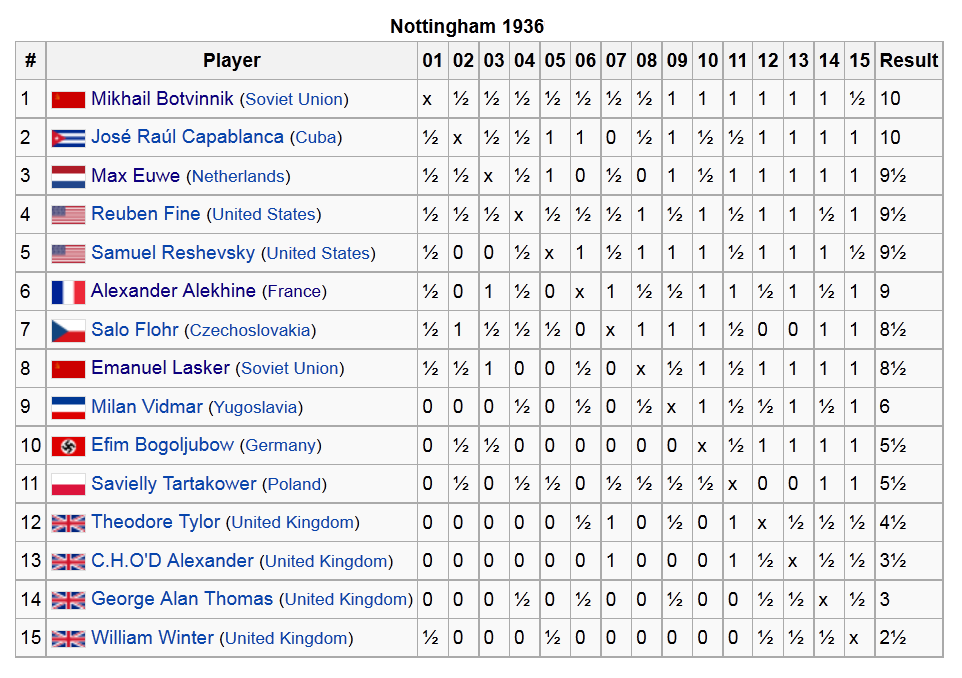Click the US flag next to Reuben Fine

tap(68, 215)
